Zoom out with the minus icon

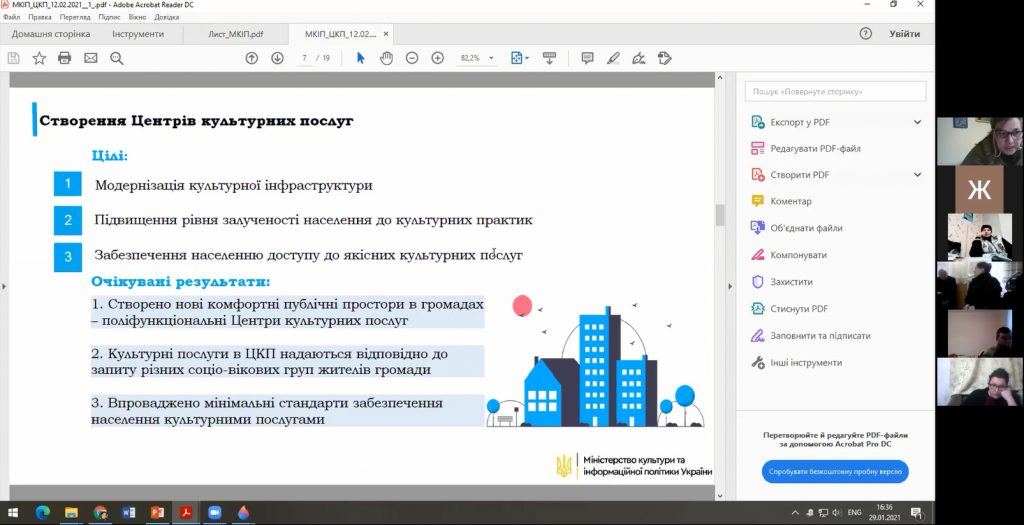(412, 58)
